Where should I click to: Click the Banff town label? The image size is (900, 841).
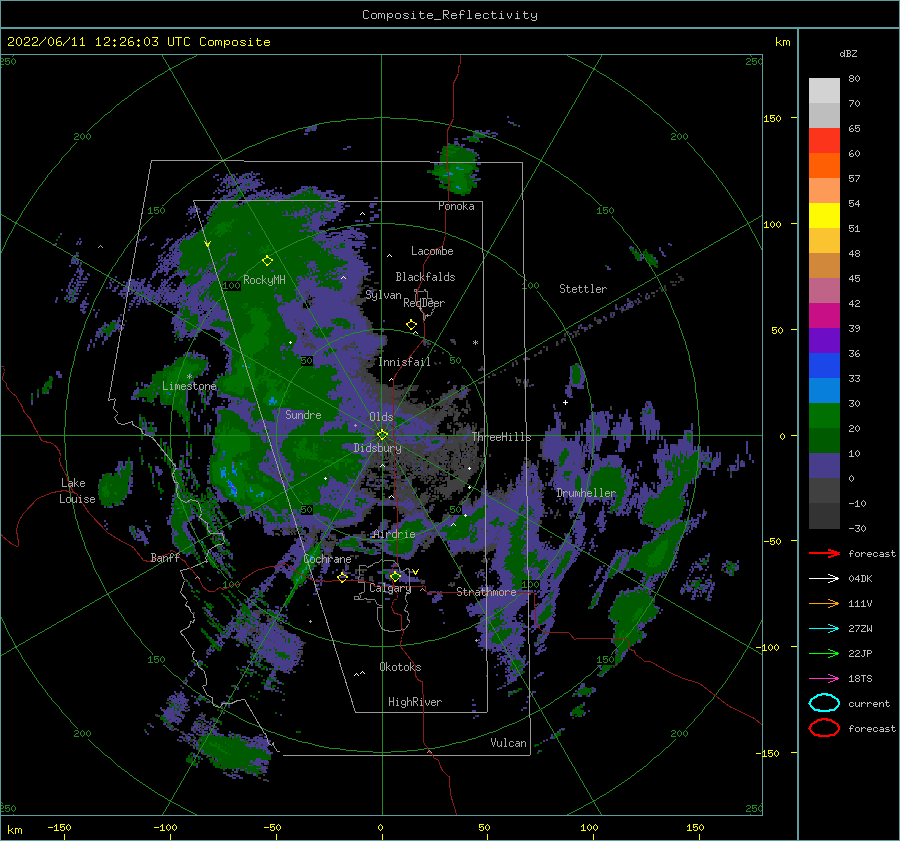[165, 558]
